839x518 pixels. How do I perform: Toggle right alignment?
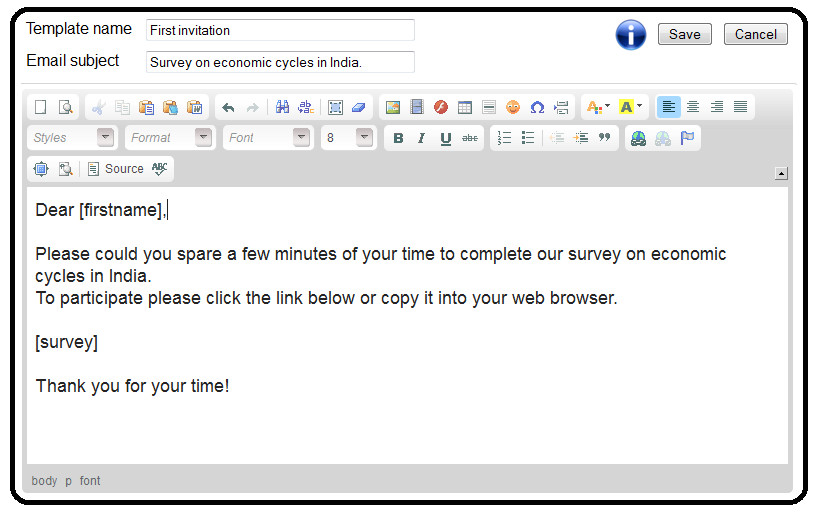717,107
